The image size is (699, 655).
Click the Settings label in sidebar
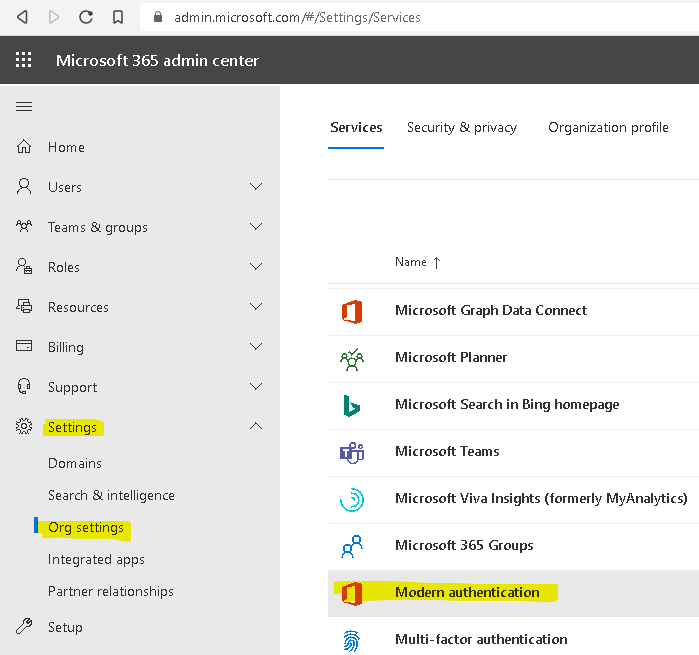72,427
